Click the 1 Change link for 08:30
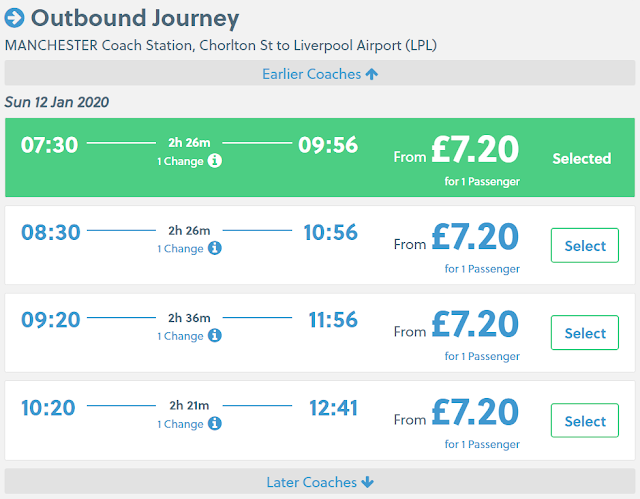 tap(180, 249)
